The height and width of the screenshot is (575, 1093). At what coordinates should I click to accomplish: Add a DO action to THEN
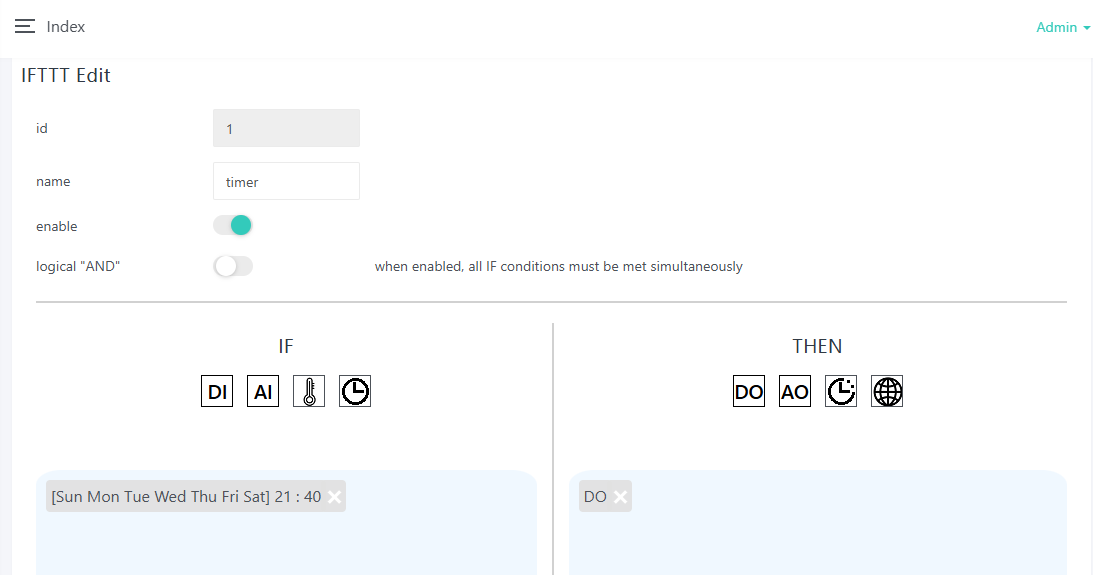click(749, 391)
